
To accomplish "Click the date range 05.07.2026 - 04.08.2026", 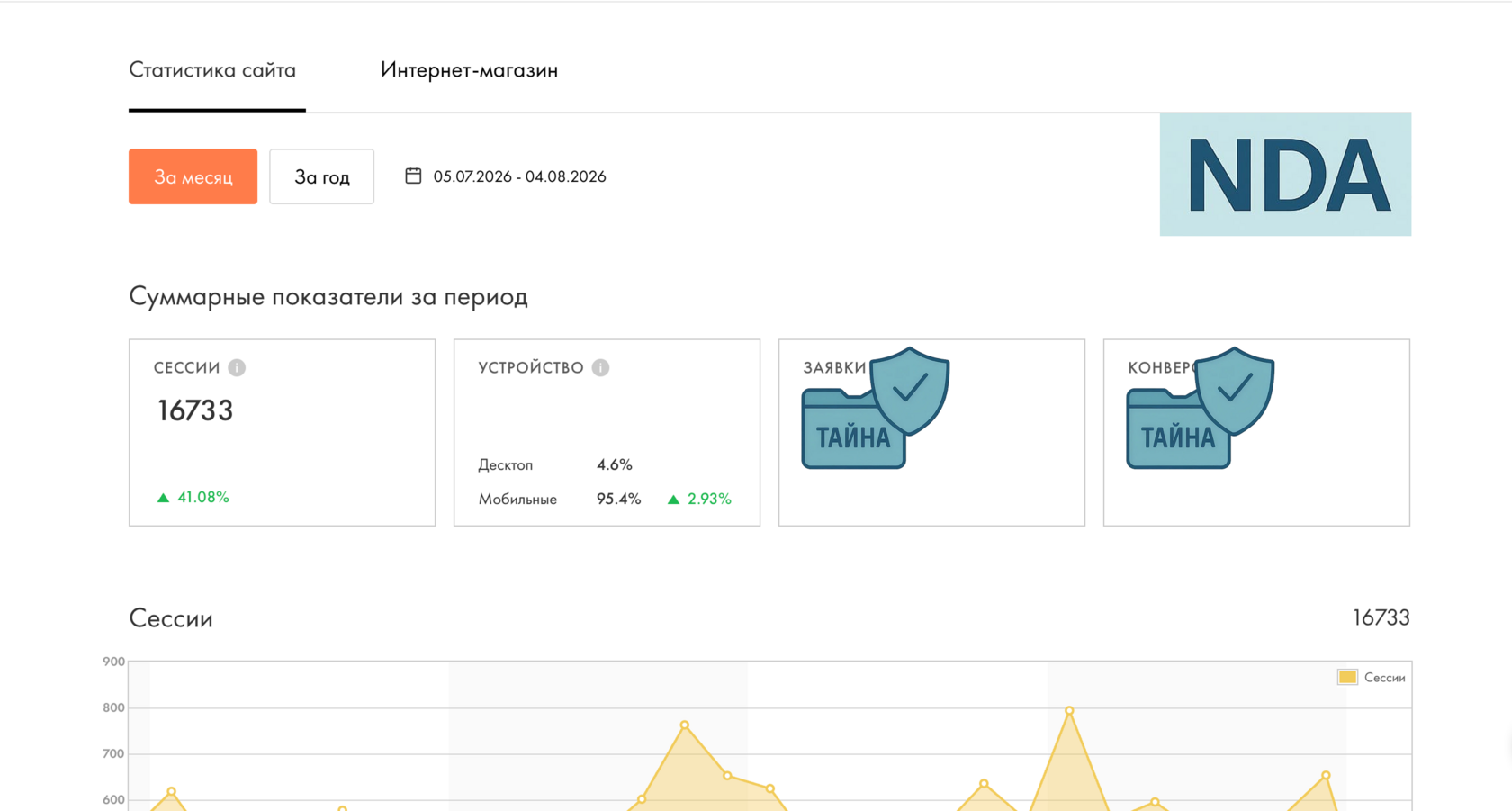I will [519, 176].
